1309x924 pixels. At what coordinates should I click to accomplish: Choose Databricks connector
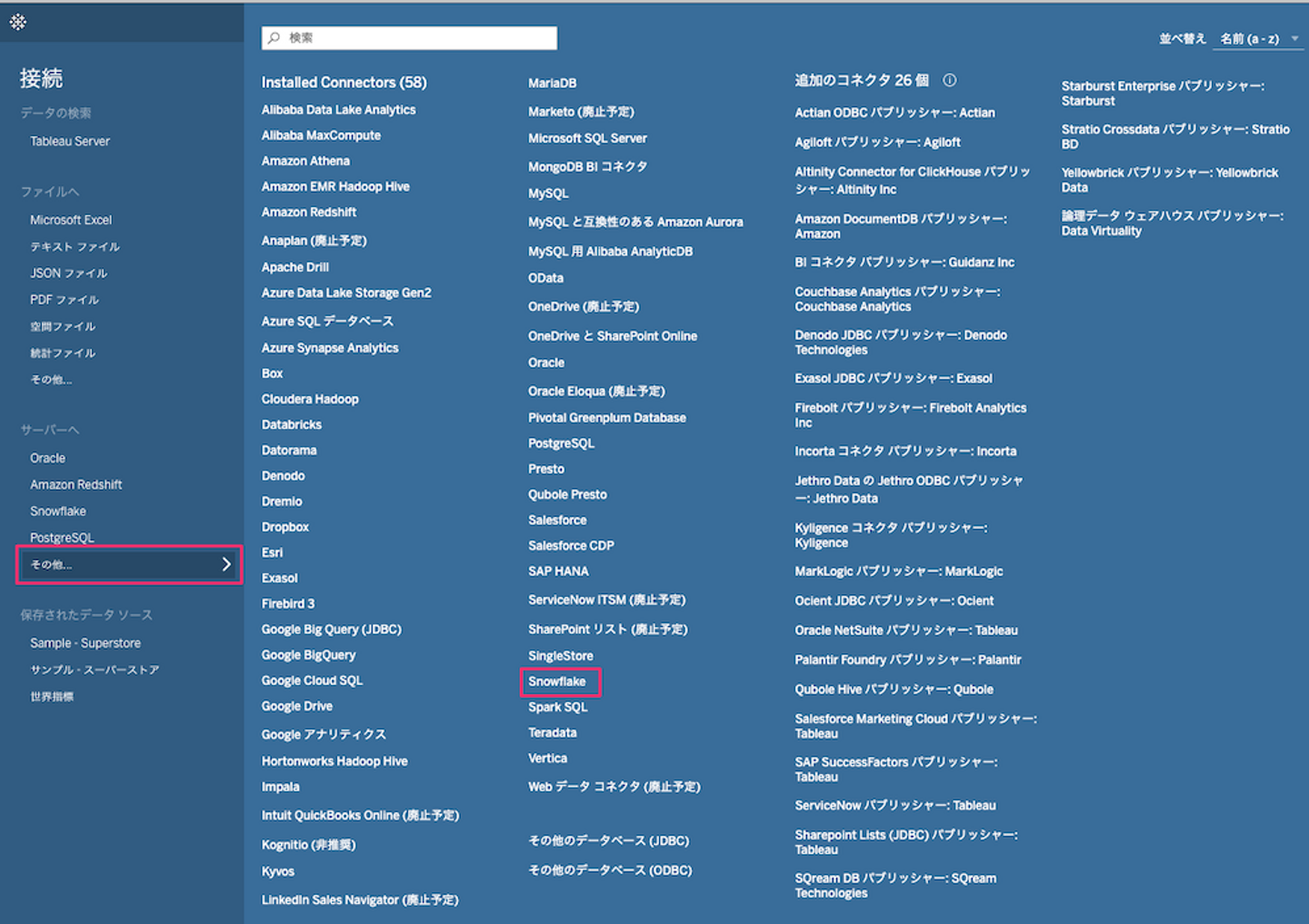click(x=292, y=424)
